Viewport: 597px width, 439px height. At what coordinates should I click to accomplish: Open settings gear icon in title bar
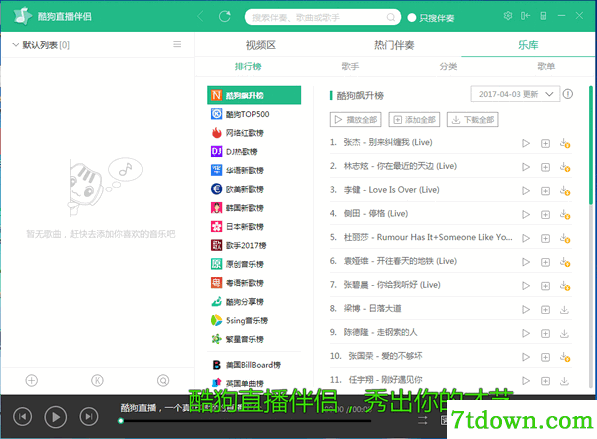pyautogui.click(x=508, y=16)
